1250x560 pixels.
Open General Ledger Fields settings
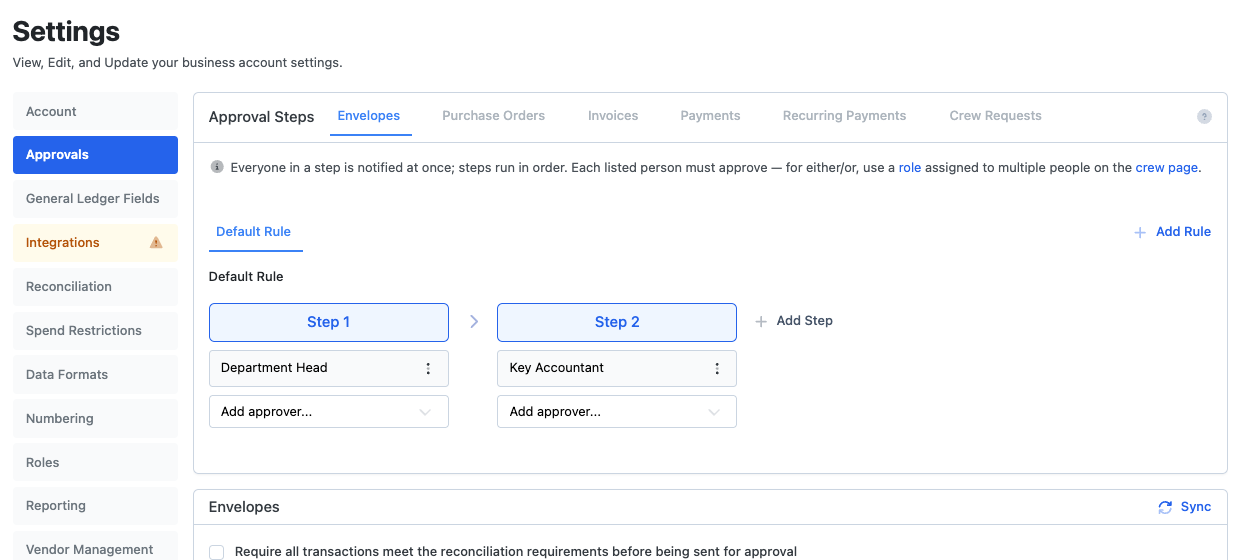click(95, 199)
